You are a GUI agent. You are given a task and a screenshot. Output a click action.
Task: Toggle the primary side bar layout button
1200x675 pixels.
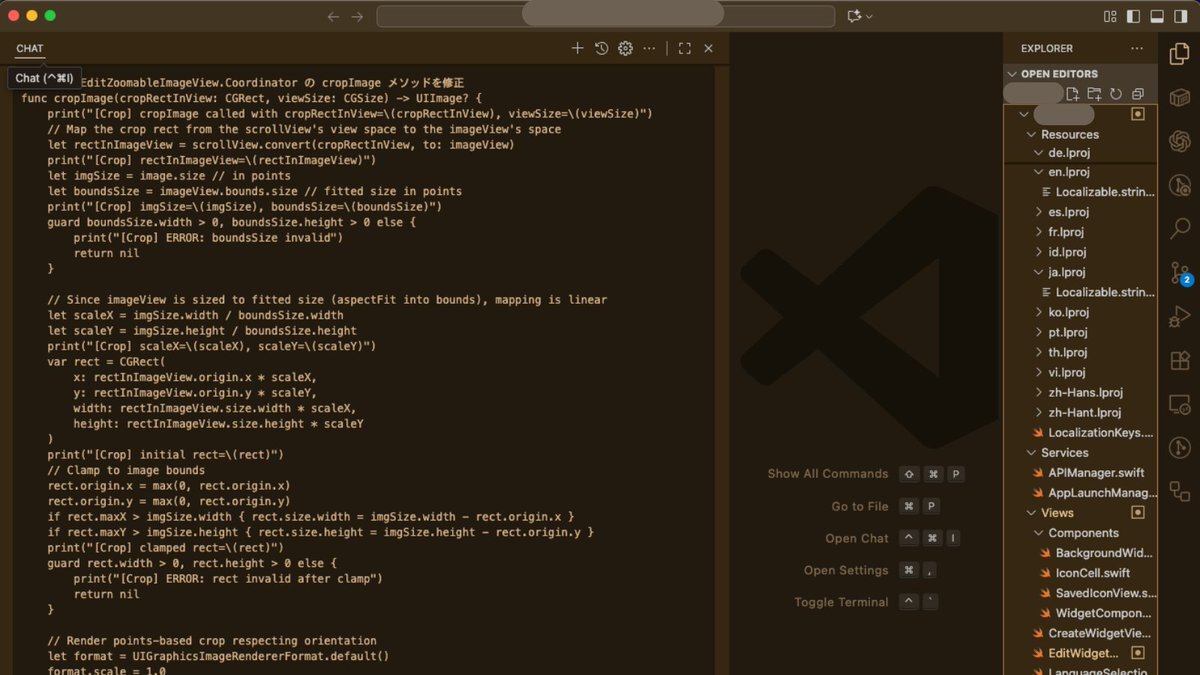tap(1133, 16)
